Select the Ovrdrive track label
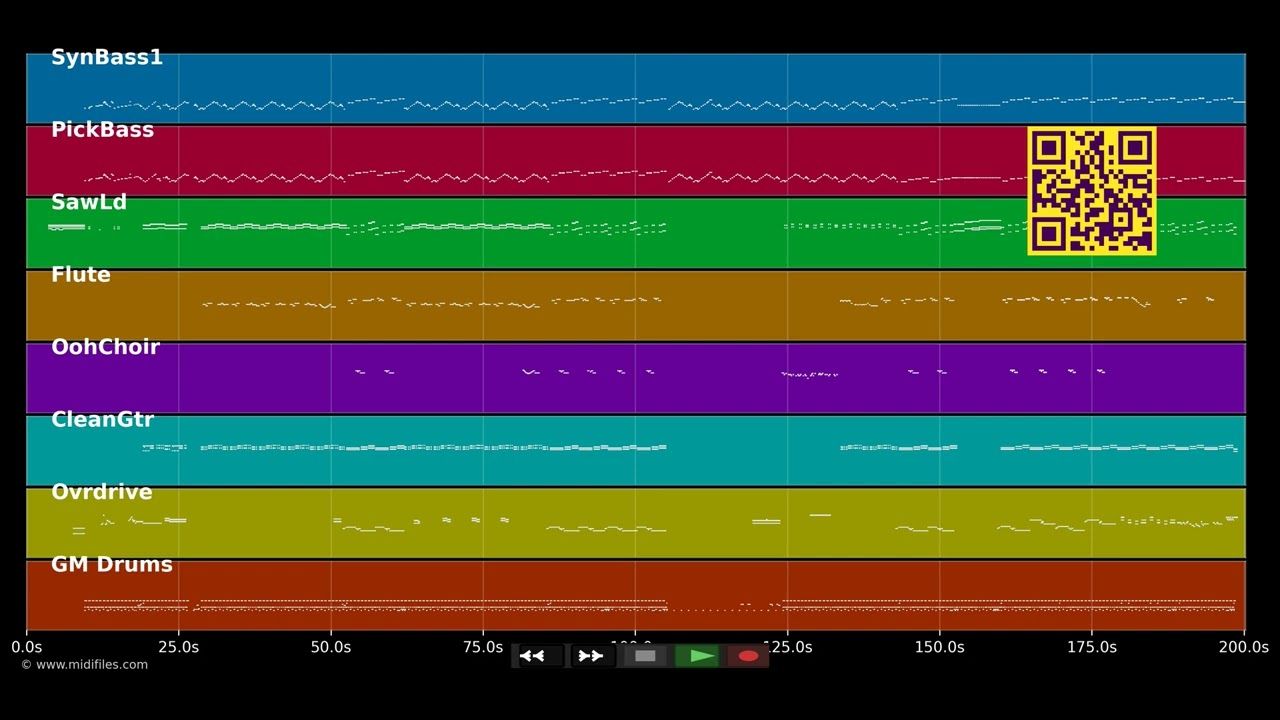This screenshot has width=1280, height=720. 102,492
